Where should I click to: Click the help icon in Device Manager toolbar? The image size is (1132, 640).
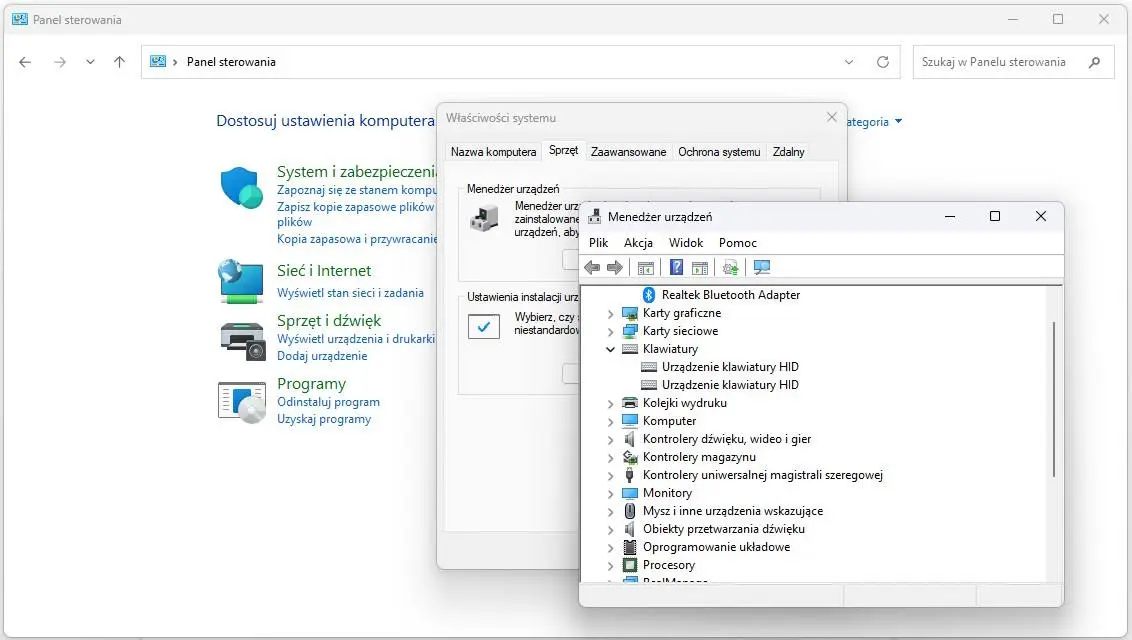coord(677,267)
